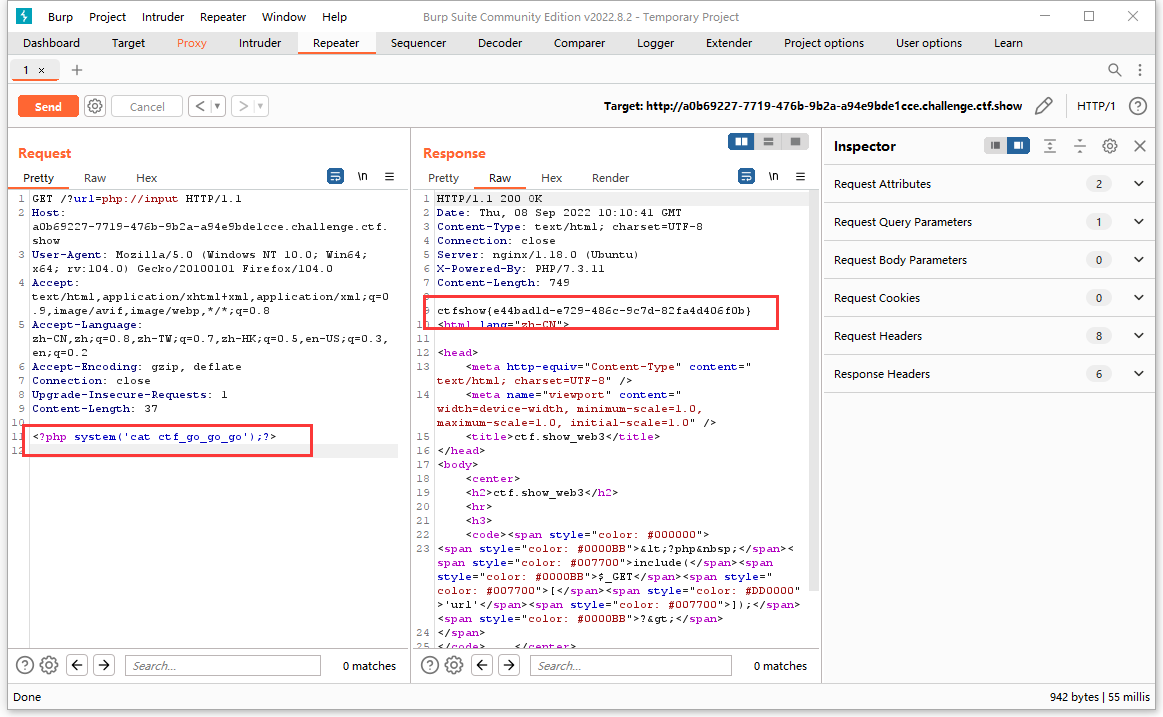
Task: Toggle word wrap in Response editor
Action: click(746, 176)
